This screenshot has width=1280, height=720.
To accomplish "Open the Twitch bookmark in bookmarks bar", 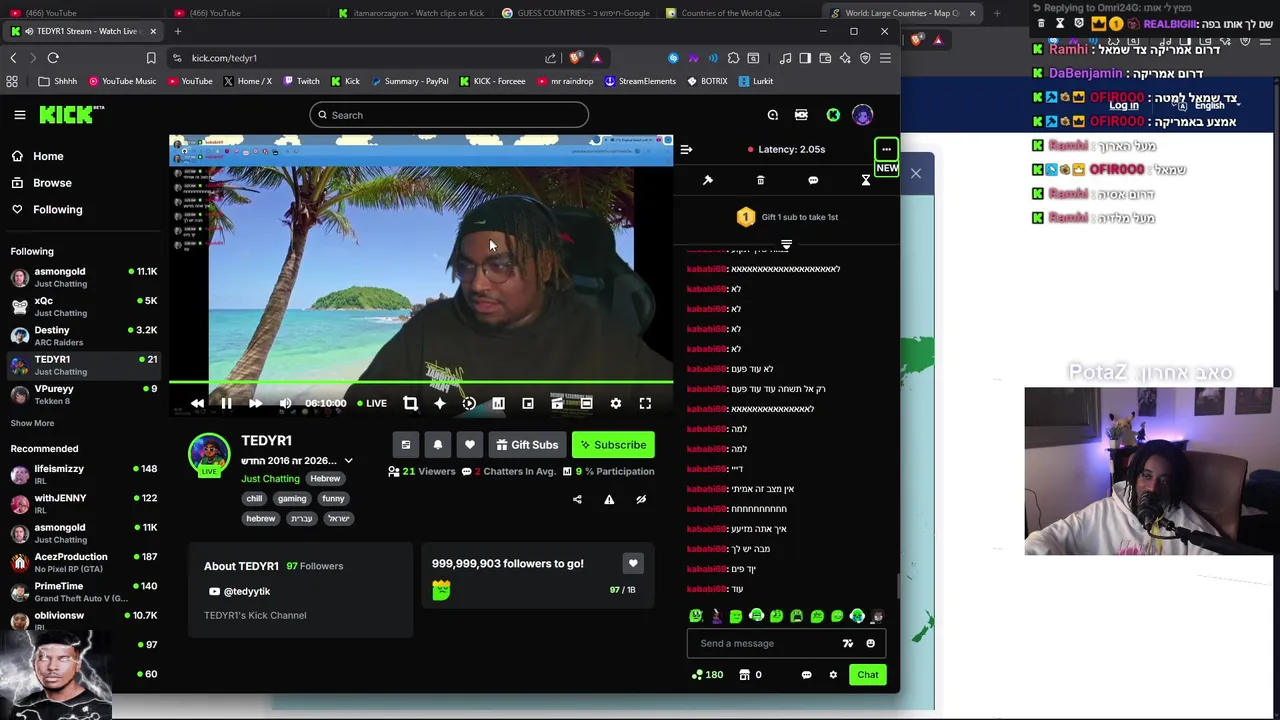I will point(301,81).
